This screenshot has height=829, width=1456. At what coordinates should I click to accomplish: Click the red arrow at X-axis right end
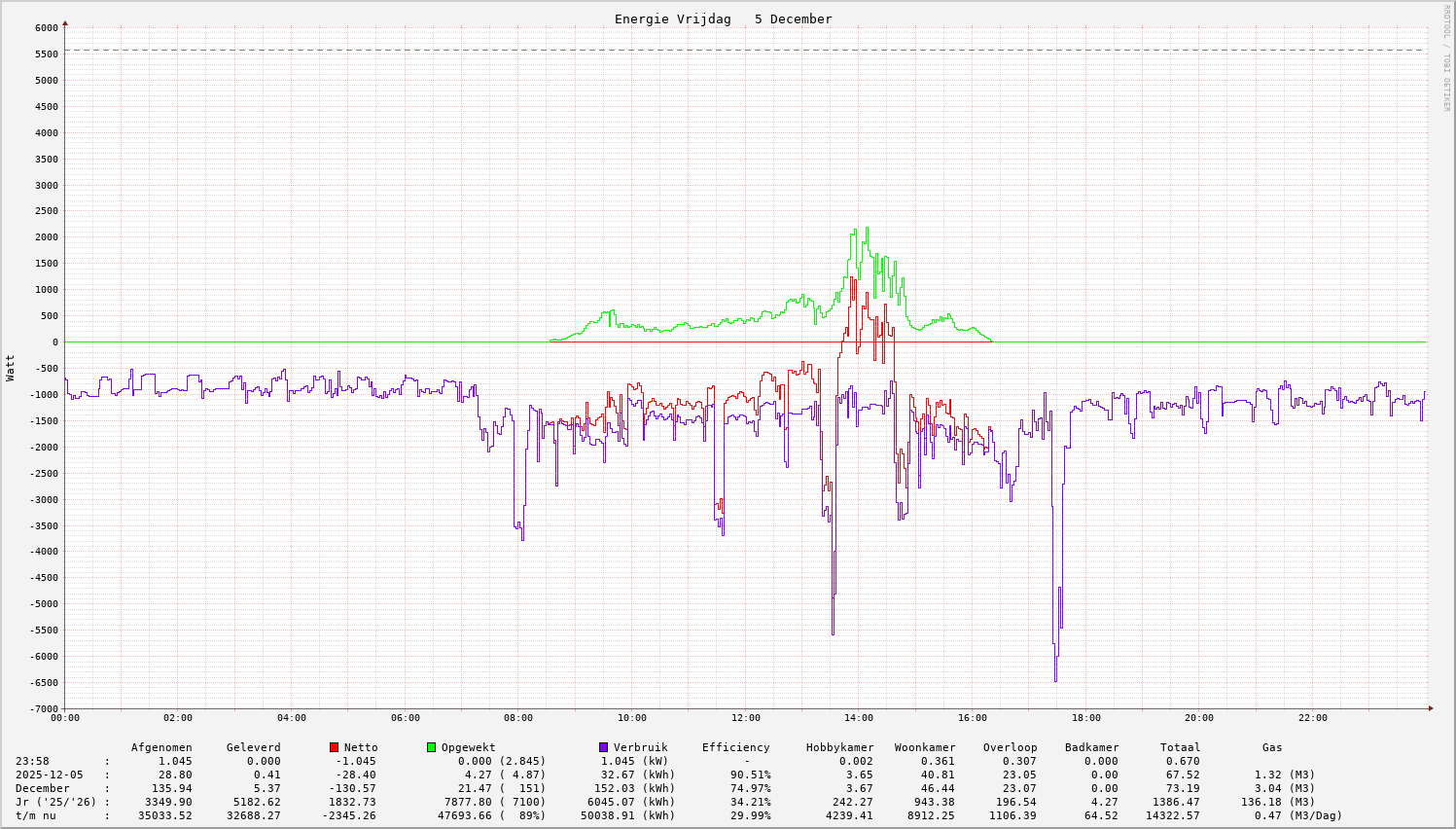(1430, 708)
